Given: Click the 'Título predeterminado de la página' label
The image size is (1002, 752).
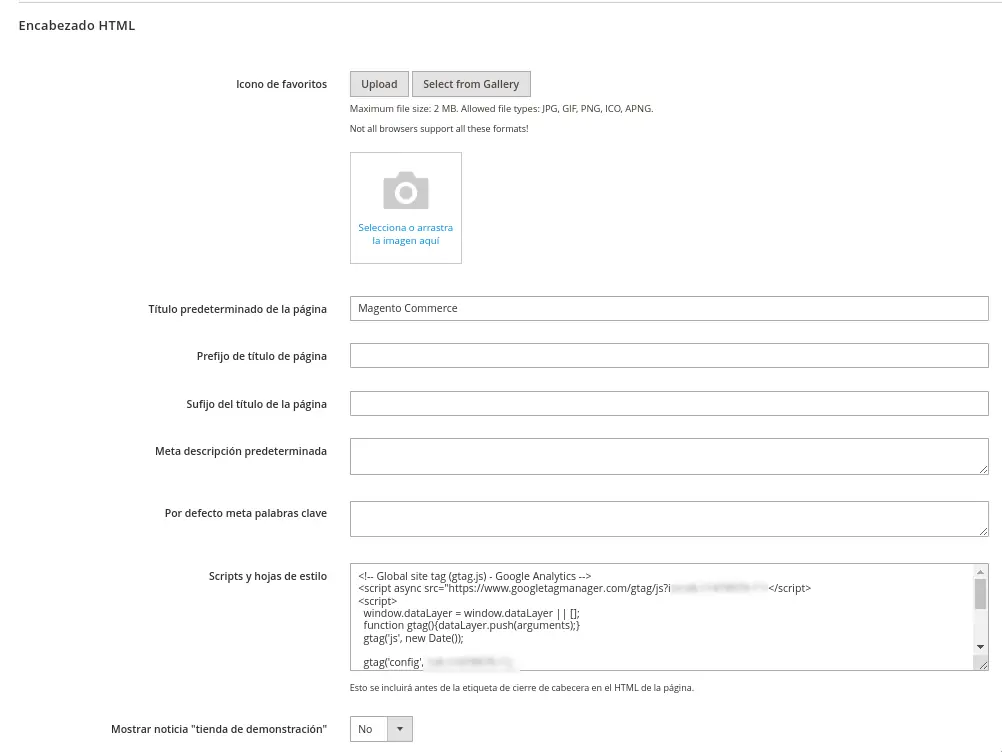Looking at the screenshot, I should click(x=237, y=309).
